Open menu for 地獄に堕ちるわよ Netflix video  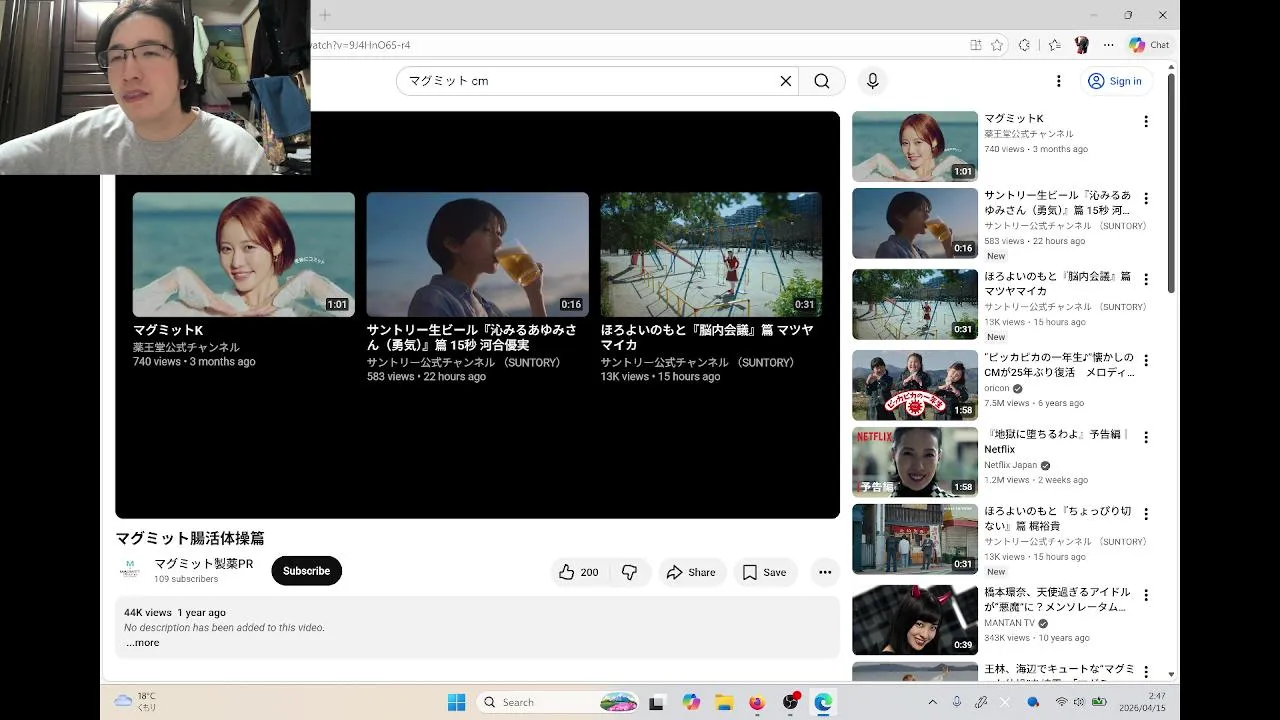click(x=1146, y=437)
